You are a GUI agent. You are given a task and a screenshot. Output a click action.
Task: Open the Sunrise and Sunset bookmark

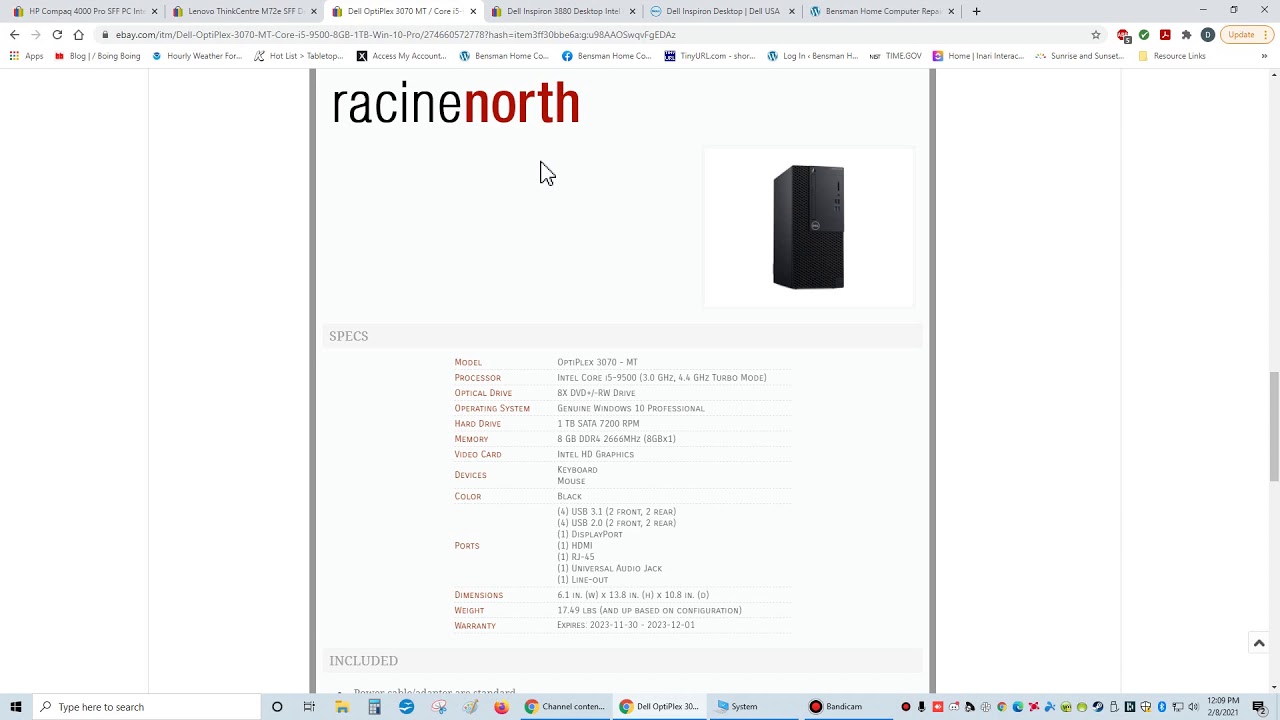[x=1080, y=56]
